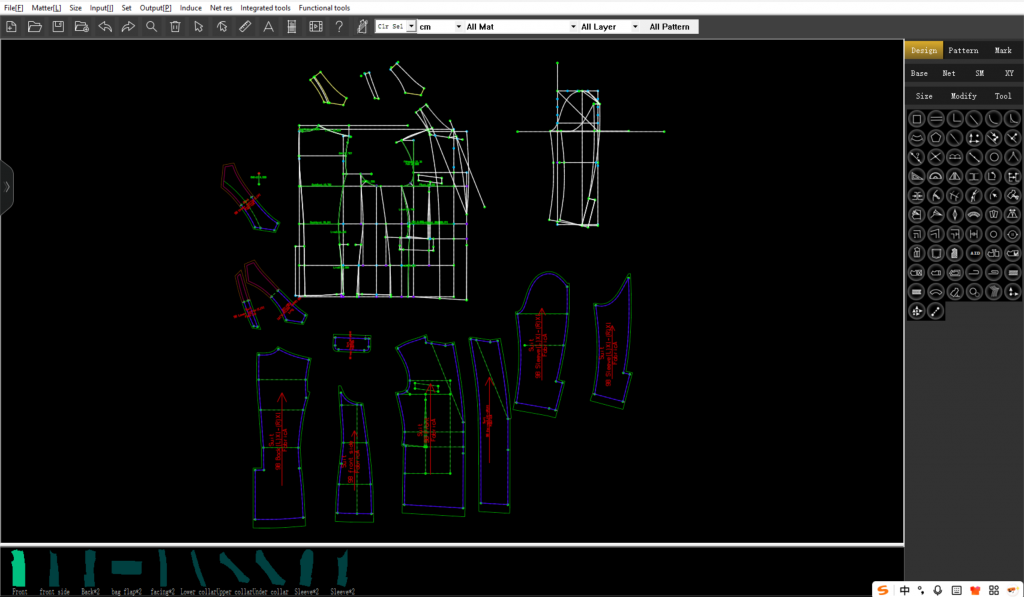1024x597 pixels.
Task: Click the Modify button in right panel
Action: pos(963,96)
